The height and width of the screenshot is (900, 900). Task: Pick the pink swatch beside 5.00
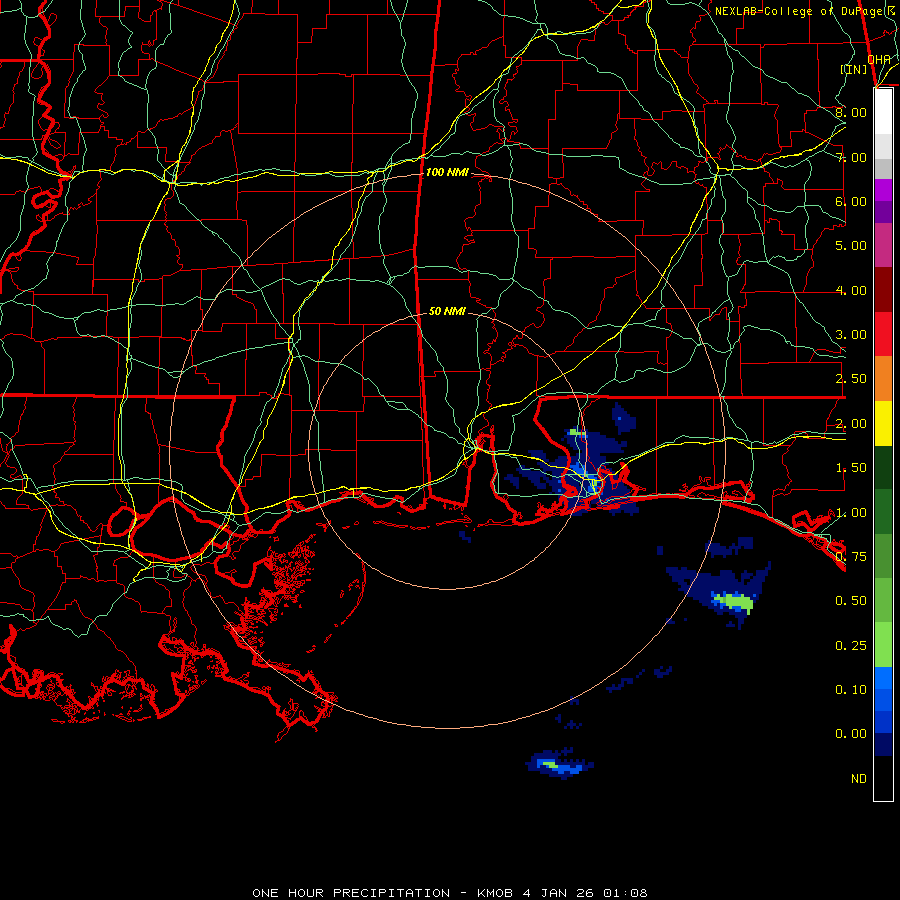883,245
